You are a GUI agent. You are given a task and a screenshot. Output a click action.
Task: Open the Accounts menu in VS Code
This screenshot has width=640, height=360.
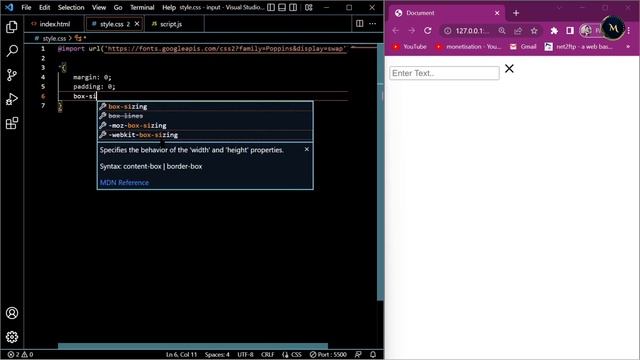12,313
